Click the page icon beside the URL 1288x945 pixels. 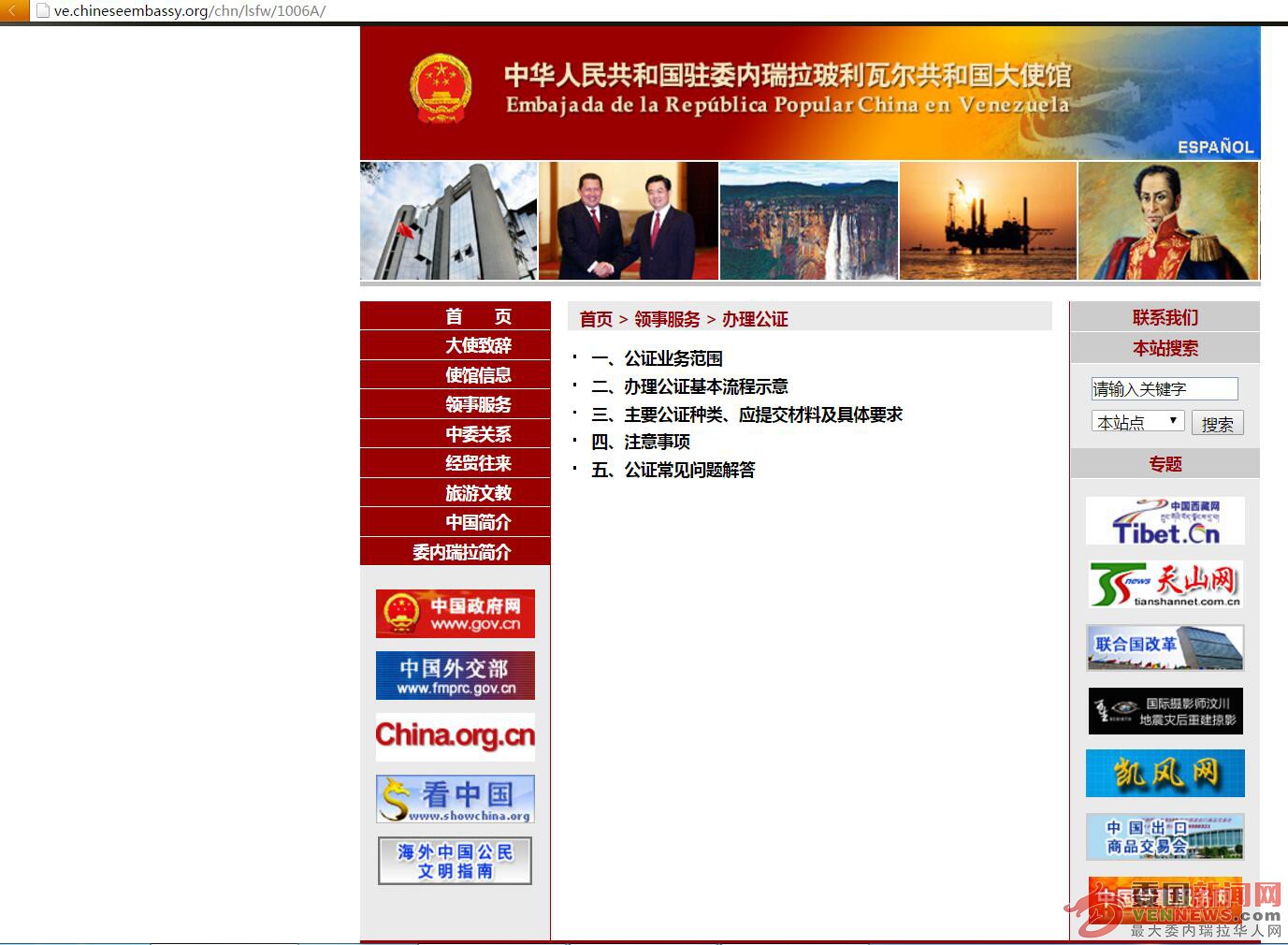click(x=42, y=11)
